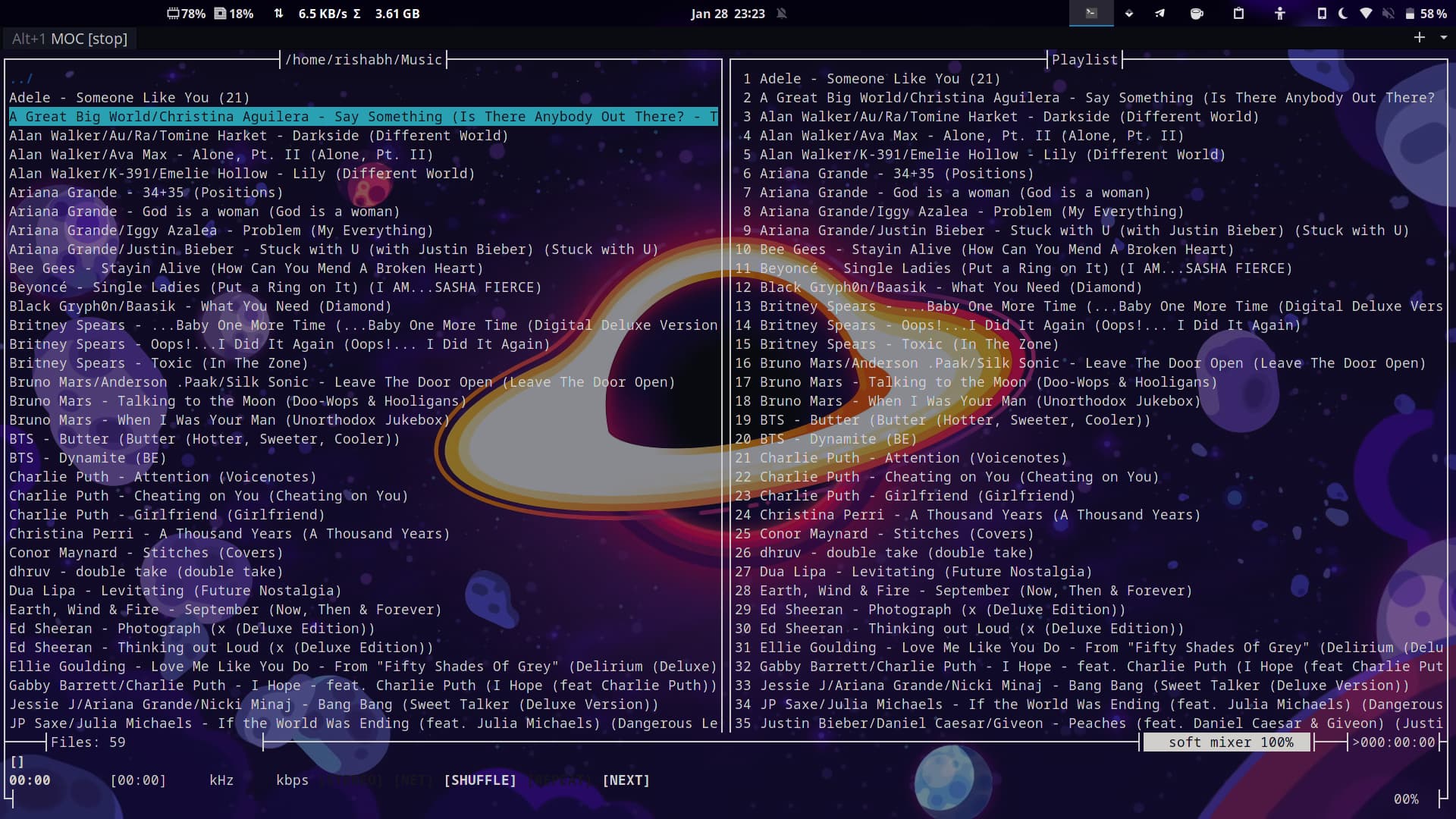Select Alan Walker Darkside in file list
This screenshot has height=819, width=1456.
point(259,136)
